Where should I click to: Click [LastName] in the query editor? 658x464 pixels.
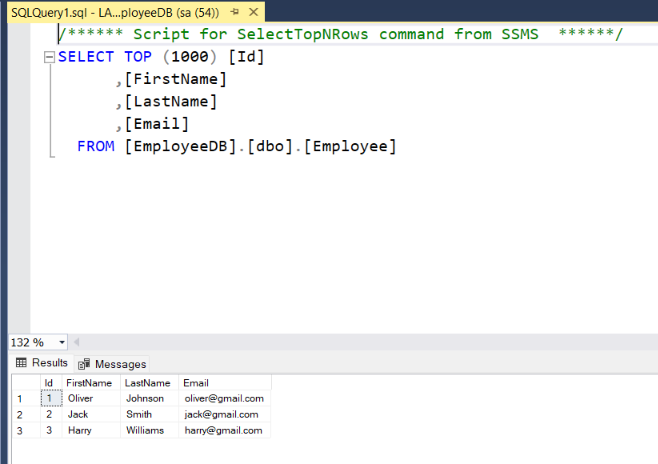(x=171, y=102)
